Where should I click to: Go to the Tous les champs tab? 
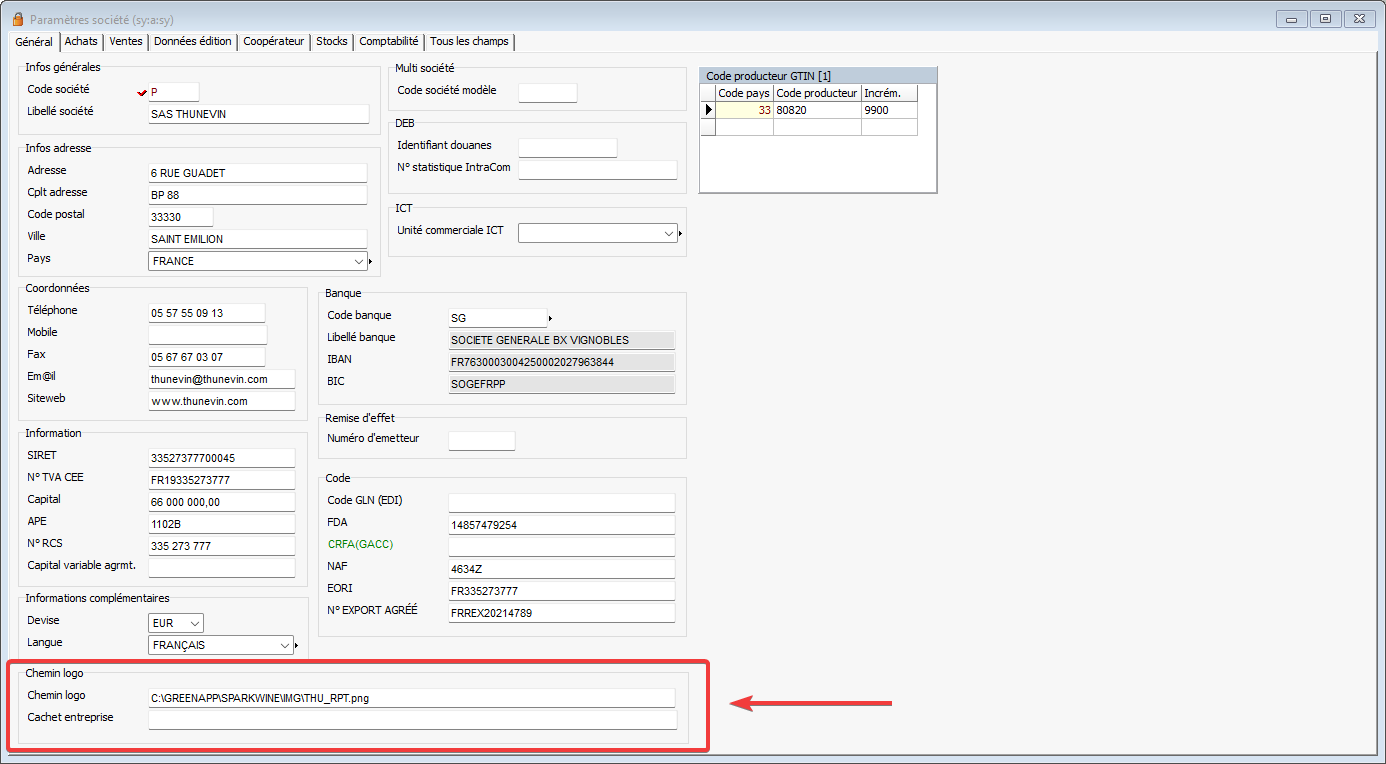(469, 41)
